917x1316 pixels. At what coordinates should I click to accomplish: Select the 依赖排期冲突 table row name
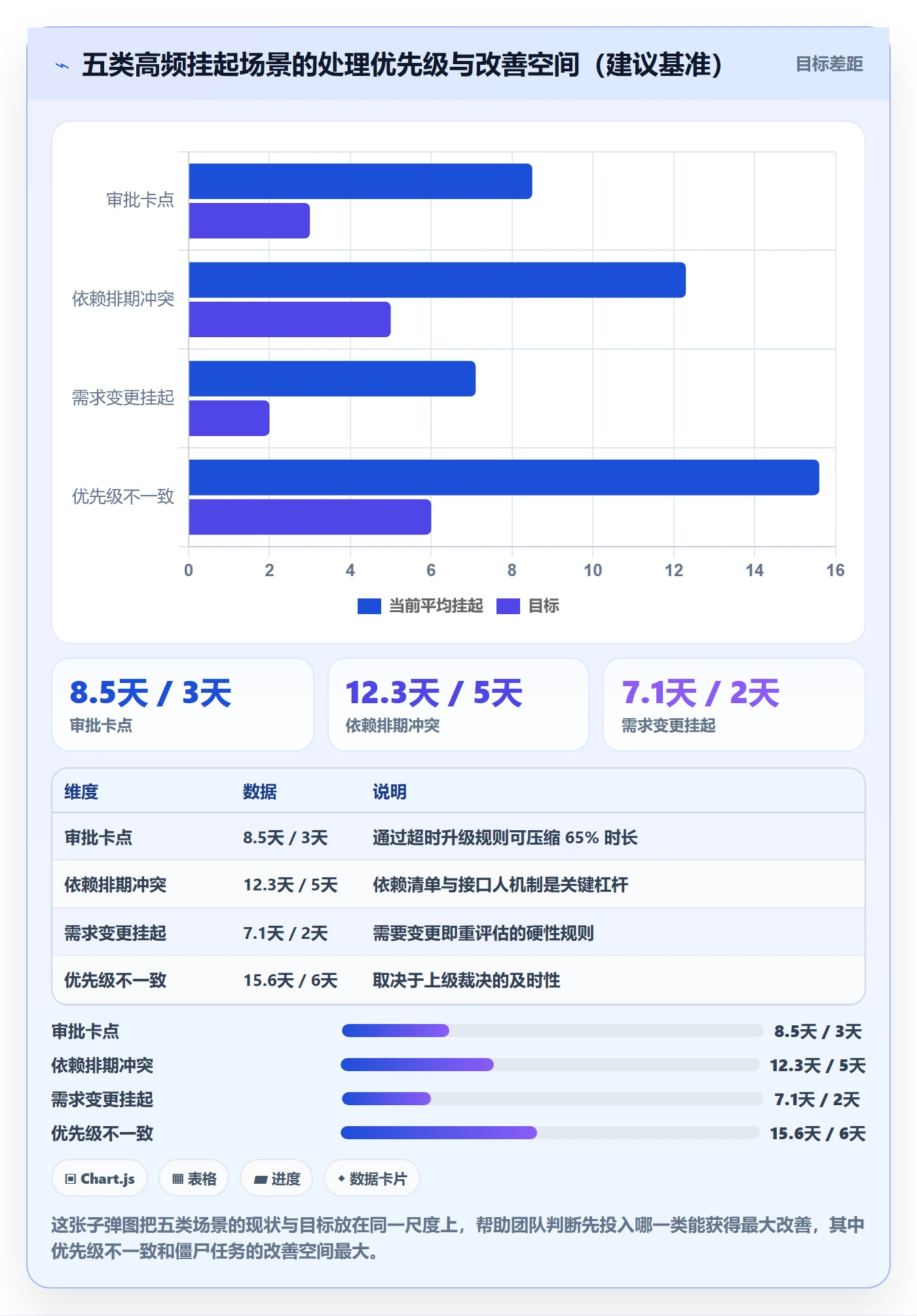115,885
